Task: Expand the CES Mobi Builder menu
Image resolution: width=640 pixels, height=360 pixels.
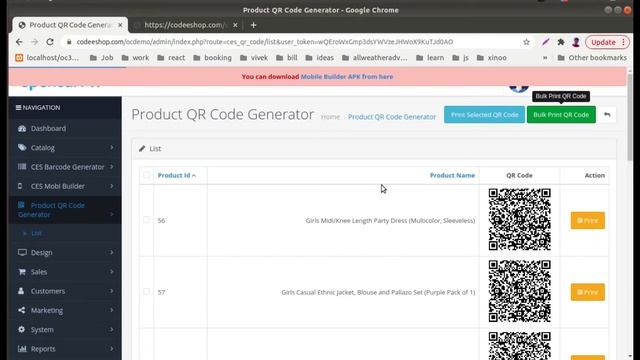Action: pyautogui.click(x=65, y=186)
